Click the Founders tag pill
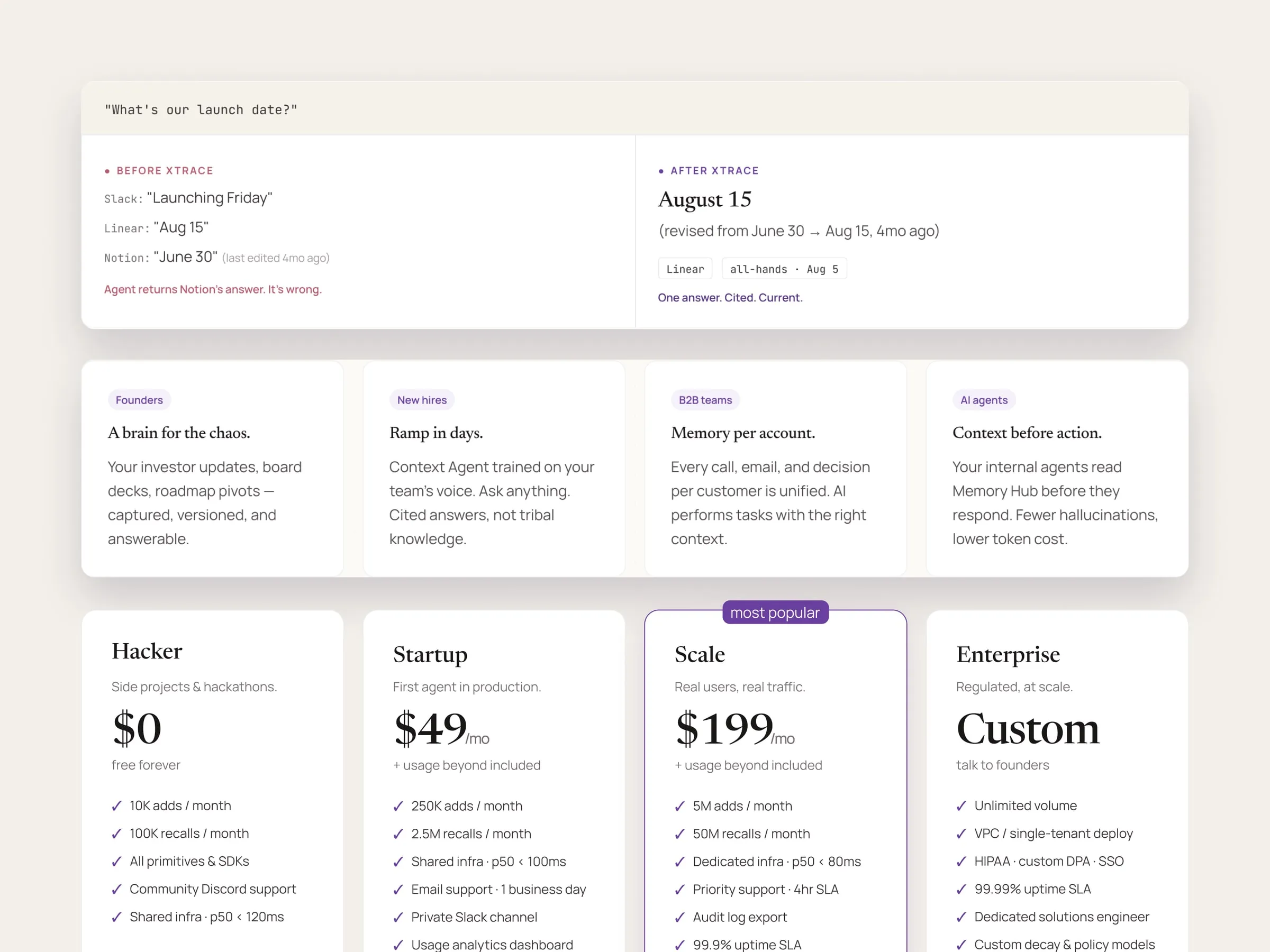The width and height of the screenshot is (1270, 952). tap(139, 400)
